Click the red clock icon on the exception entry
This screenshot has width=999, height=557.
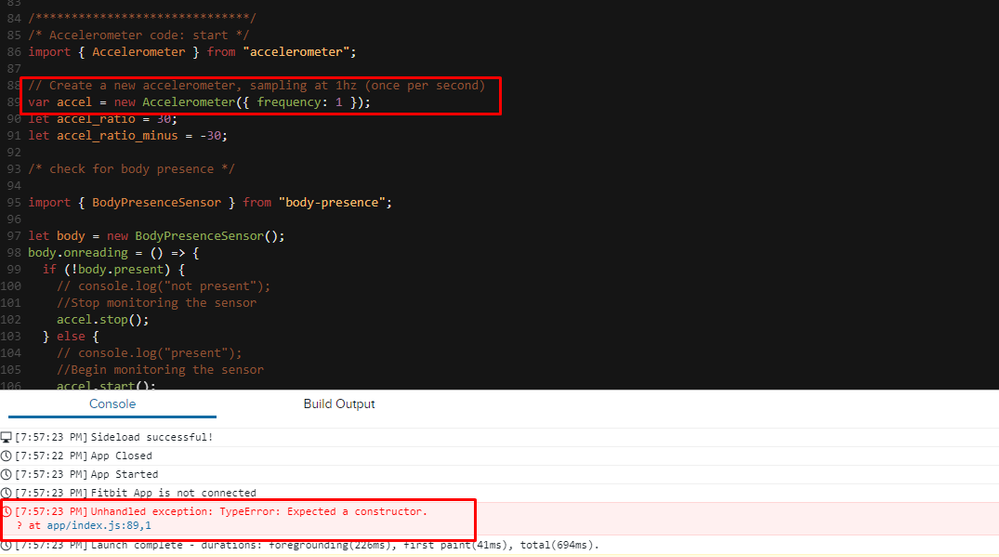point(6,512)
